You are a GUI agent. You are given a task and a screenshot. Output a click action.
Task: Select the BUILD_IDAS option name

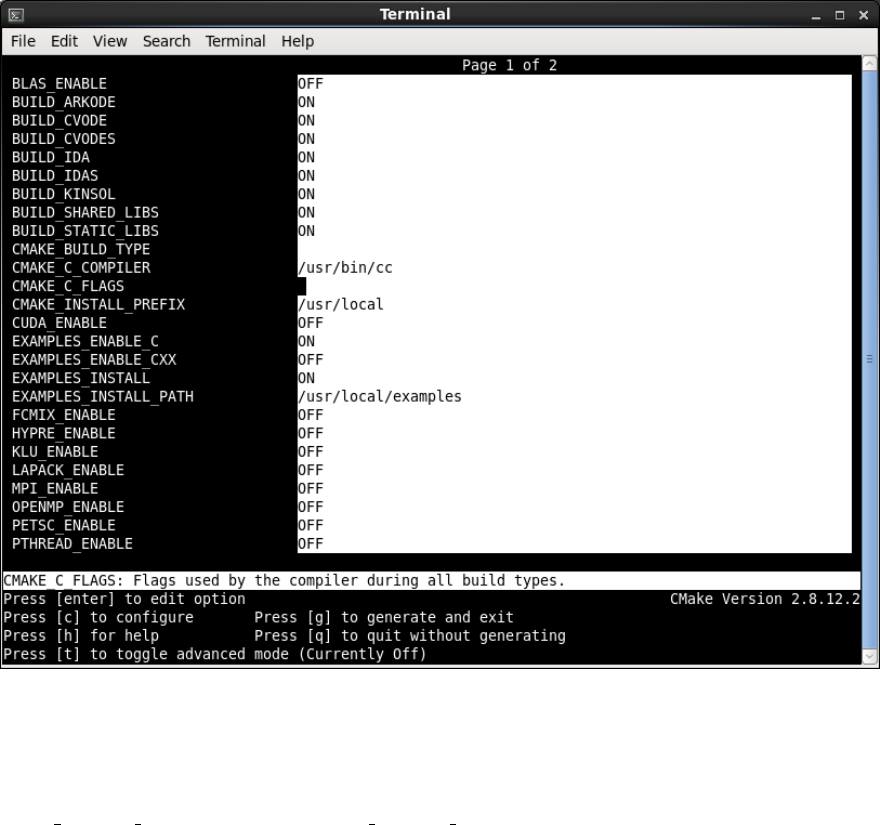(55, 176)
